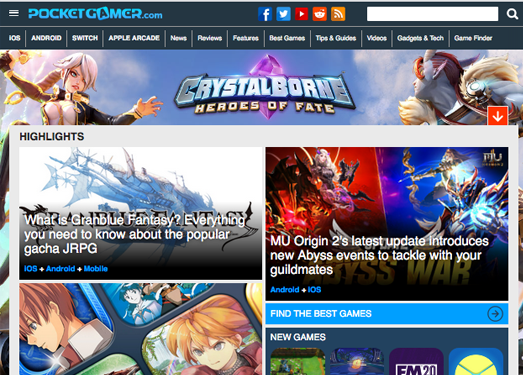Open the hamburger menu icon
523x375 pixels.
point(14,13)
